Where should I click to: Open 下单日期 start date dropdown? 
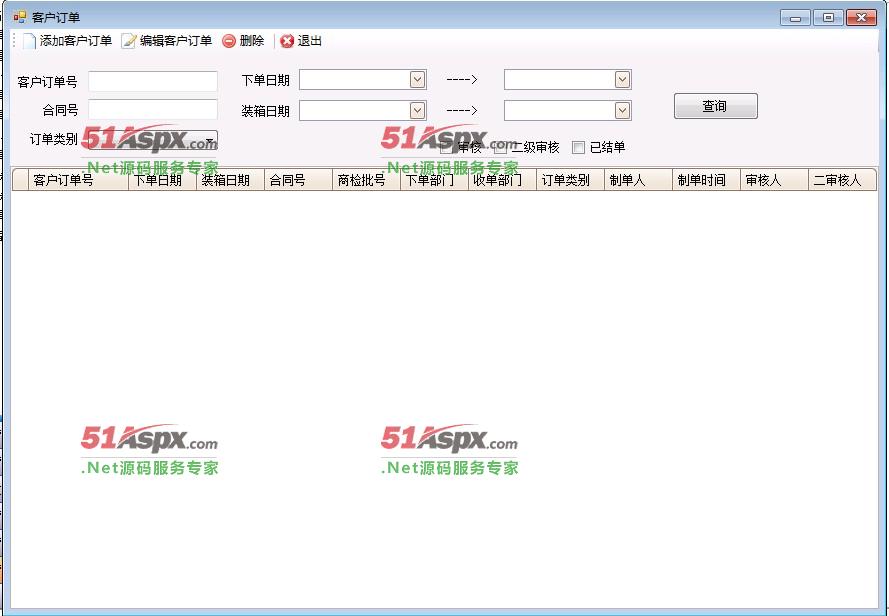(x=417, y=79)
